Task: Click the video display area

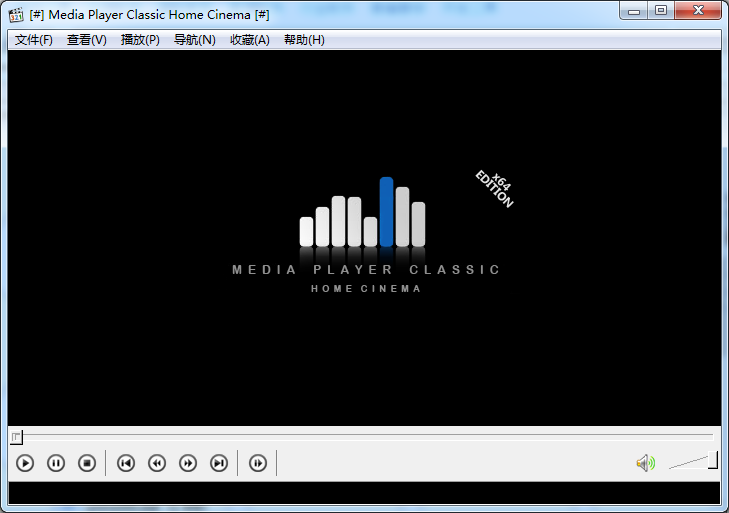Action: (x=364, y=238)
